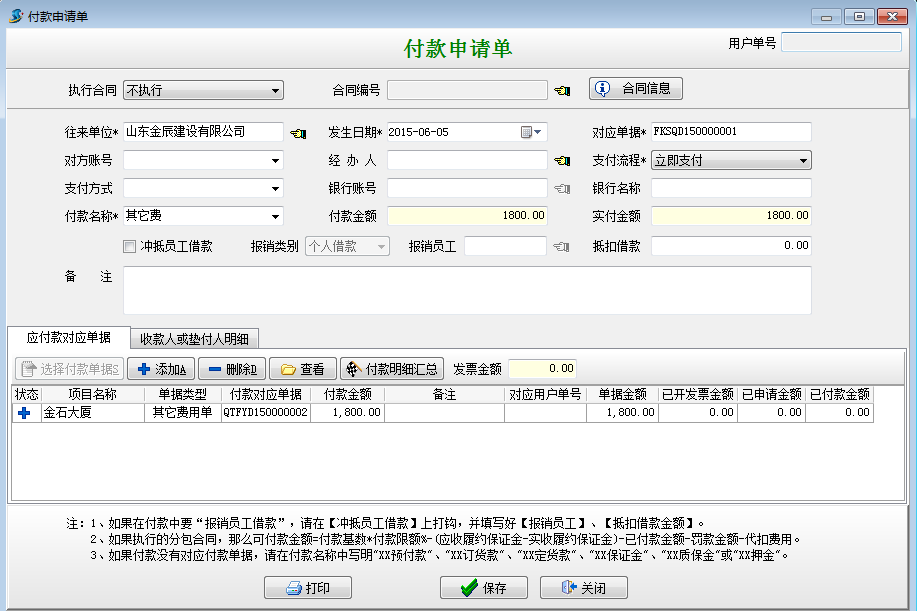Click 付款明细汇总 toolbar button

point(392,369)
